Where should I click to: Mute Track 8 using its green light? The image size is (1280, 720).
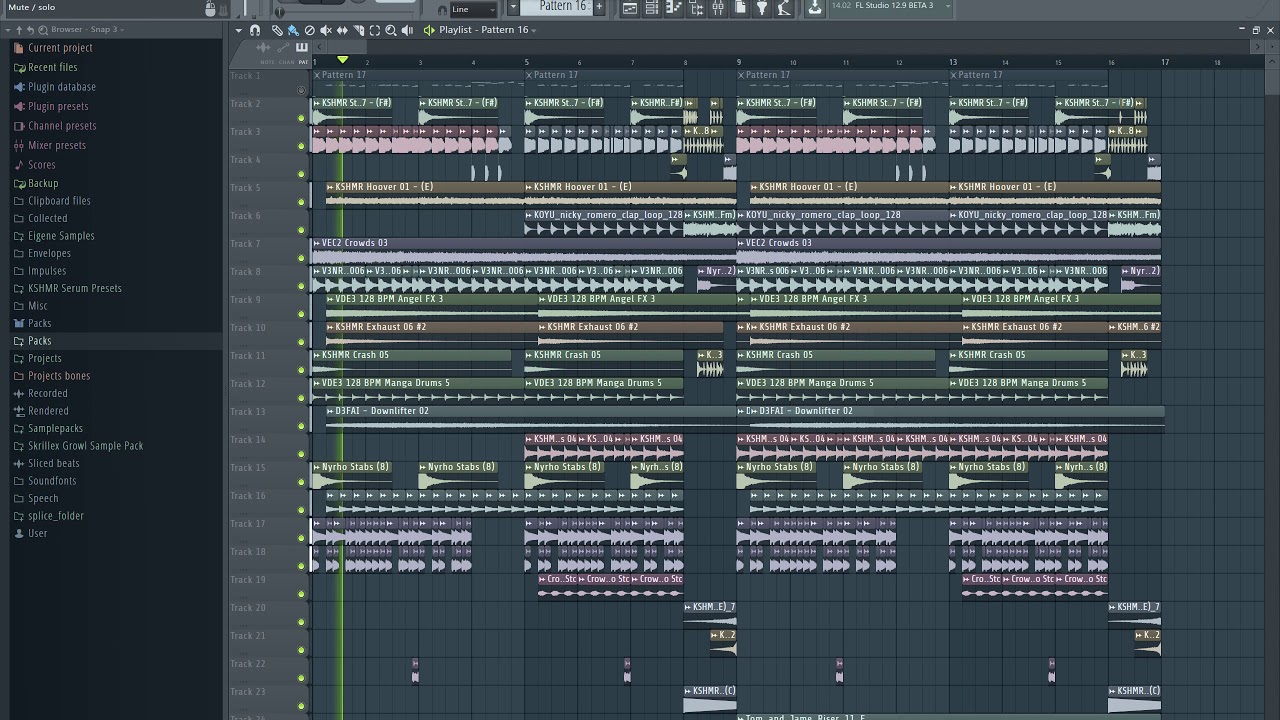[301, 286]
